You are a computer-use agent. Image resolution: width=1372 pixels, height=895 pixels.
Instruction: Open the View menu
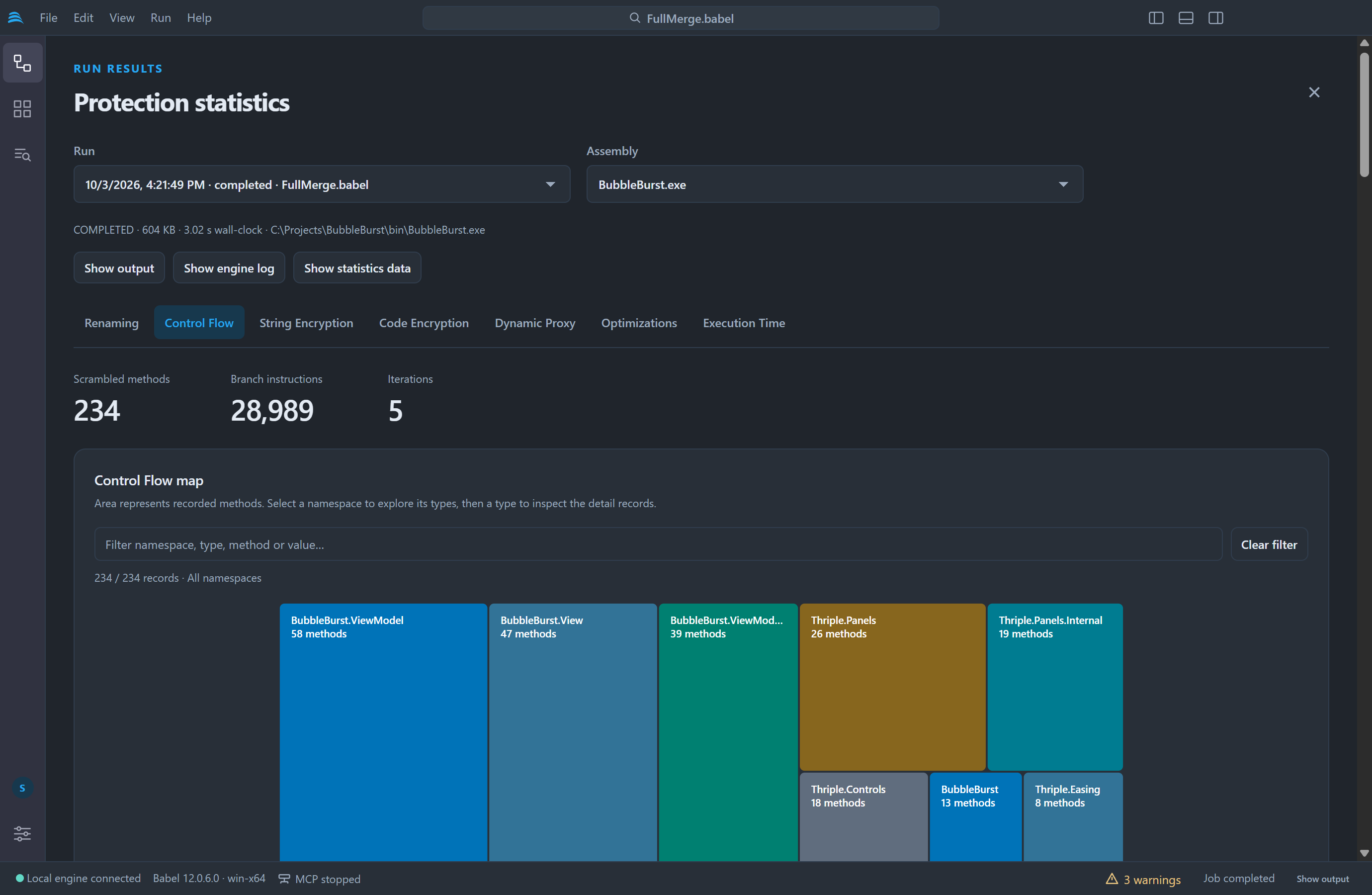pyautogui.click(x=122, y=18)
